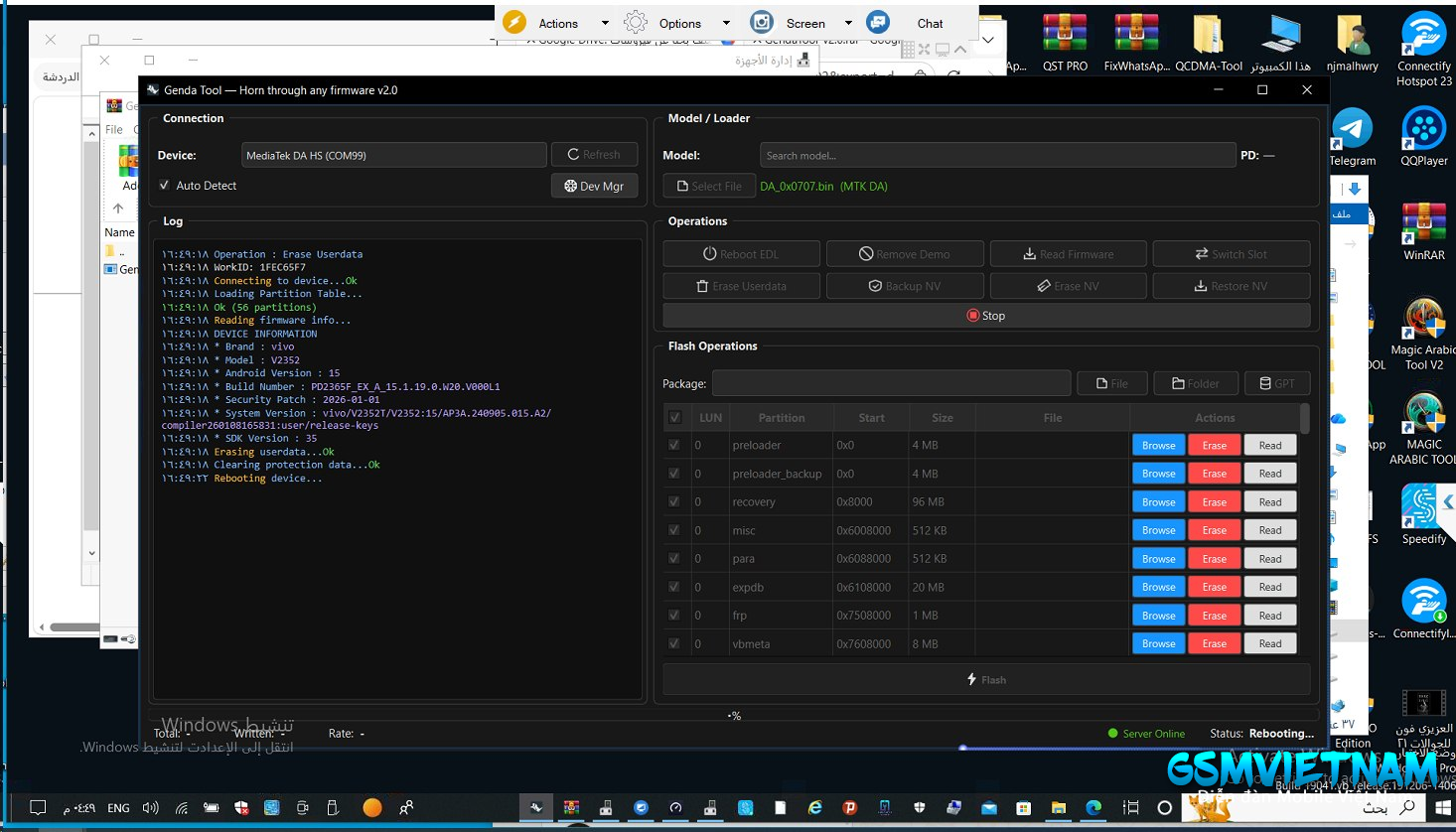
Task: Open Dev Mgr device manager
Action: (594, 186)
